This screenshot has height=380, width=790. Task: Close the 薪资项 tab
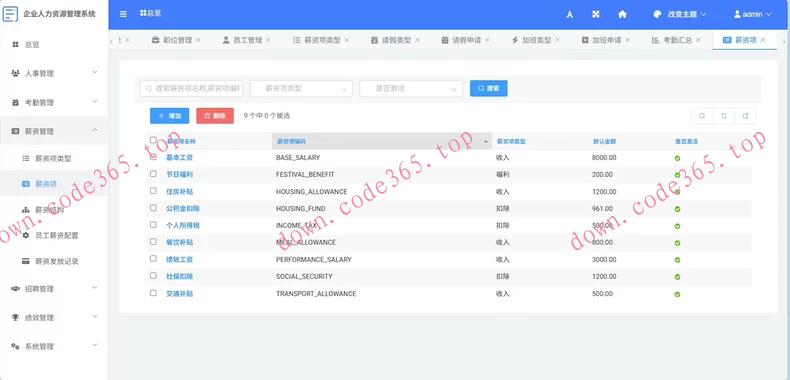(x=763, y=40)
